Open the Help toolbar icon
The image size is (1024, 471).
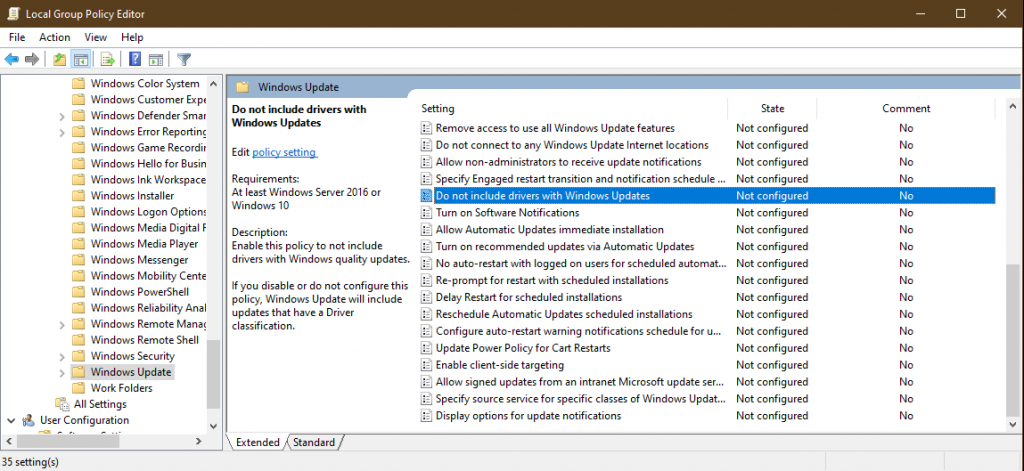135,60
